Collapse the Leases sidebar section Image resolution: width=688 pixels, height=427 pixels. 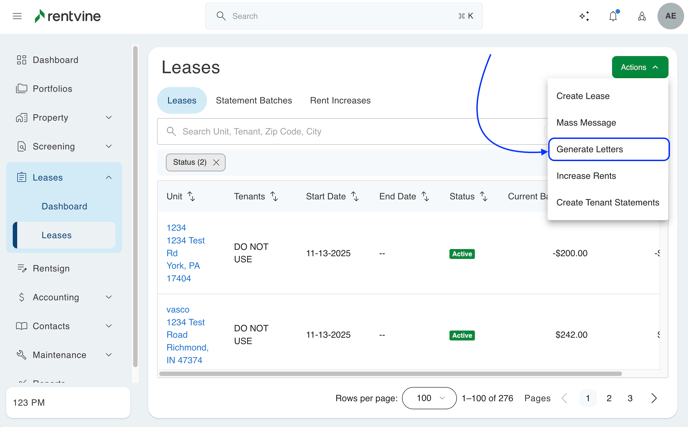pyautogui.click(x=109, y=177)
